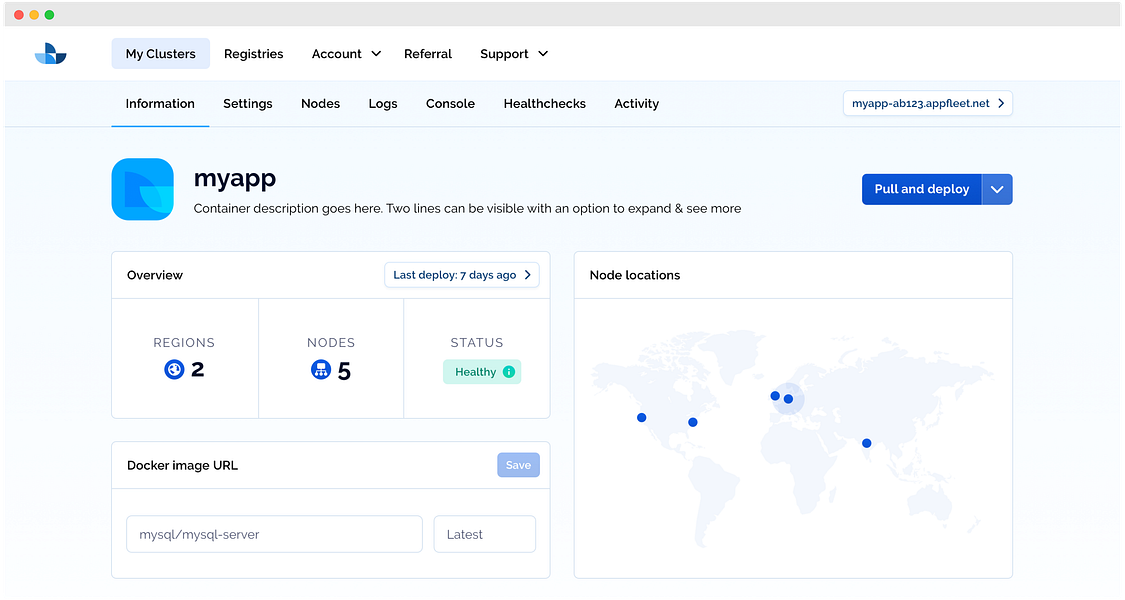
Task: Click the Overview heading
Action: click(155, 275)
